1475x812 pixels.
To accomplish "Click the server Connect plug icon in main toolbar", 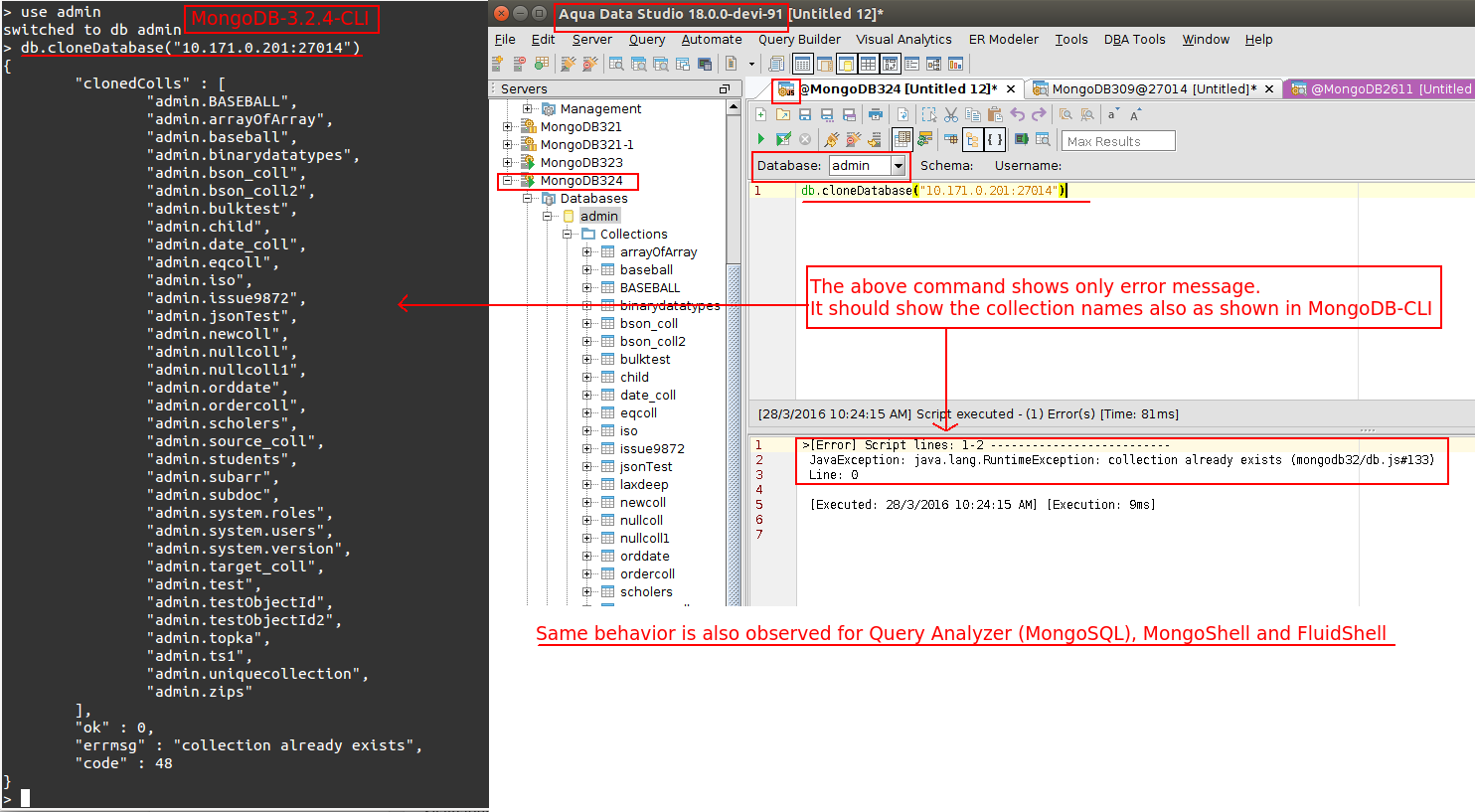I will pos(568,64).
